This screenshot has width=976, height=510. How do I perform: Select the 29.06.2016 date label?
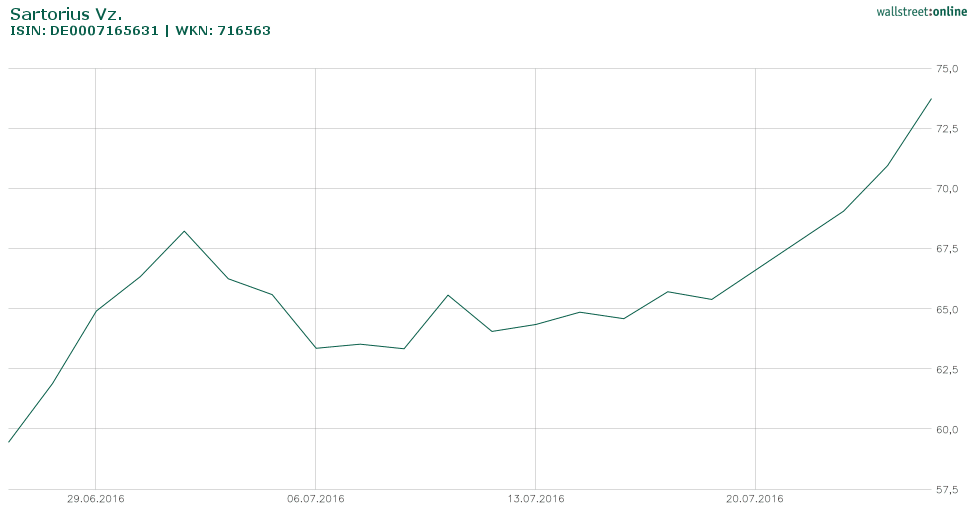point(95,498)
